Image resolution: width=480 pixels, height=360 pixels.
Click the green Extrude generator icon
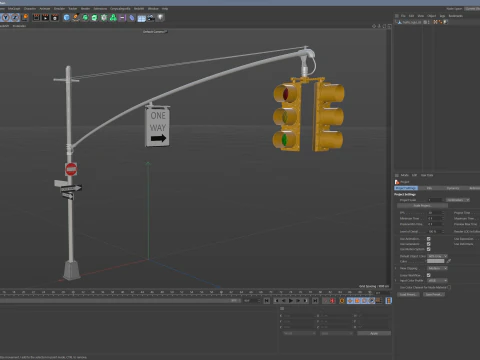click(x=94, y=17)
